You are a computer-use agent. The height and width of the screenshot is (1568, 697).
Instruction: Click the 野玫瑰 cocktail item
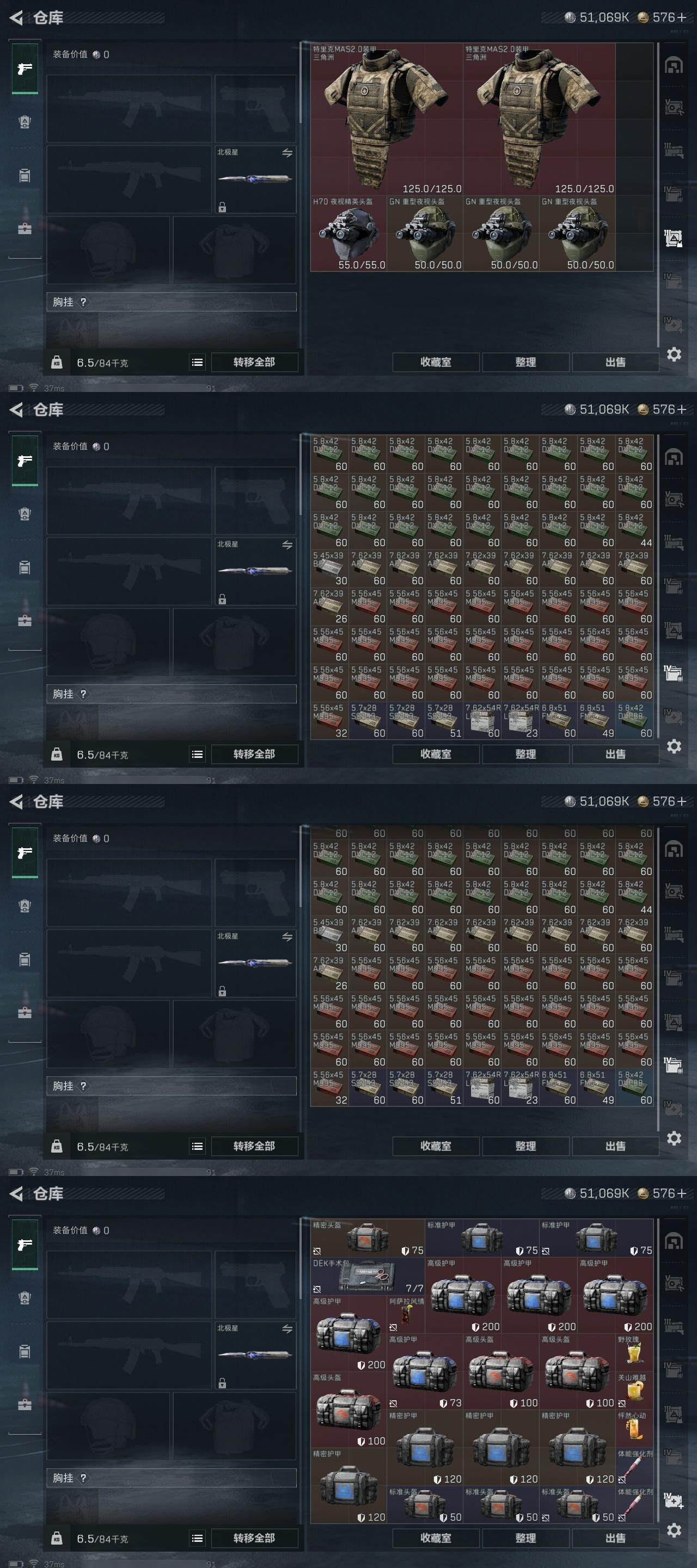click(x=634, y=1352)
